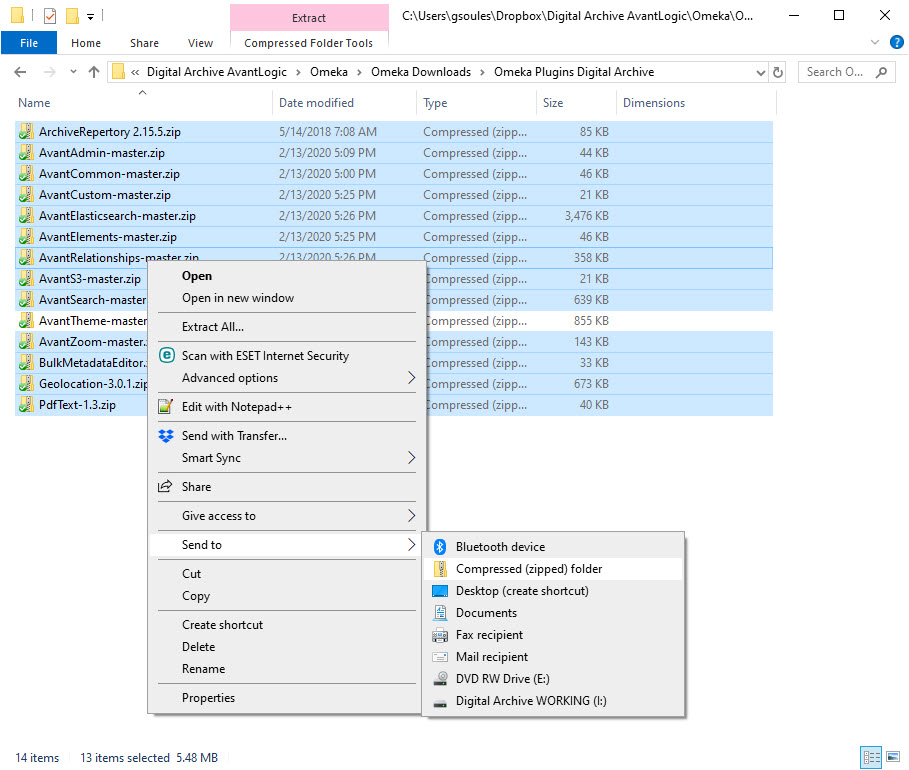Click the Fax recipient printer icon
This screenshot has height=770, width=909.
(x=440, y=635)
